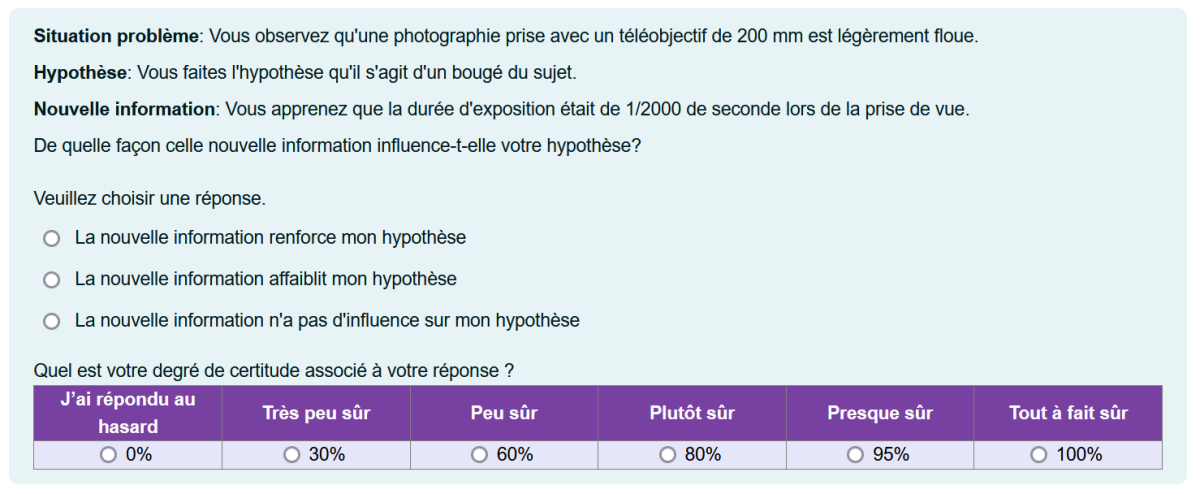Choose the 'n'a pas d'influence' radio button
Viewport: 1200px width, 494px height.
[52, 321]
